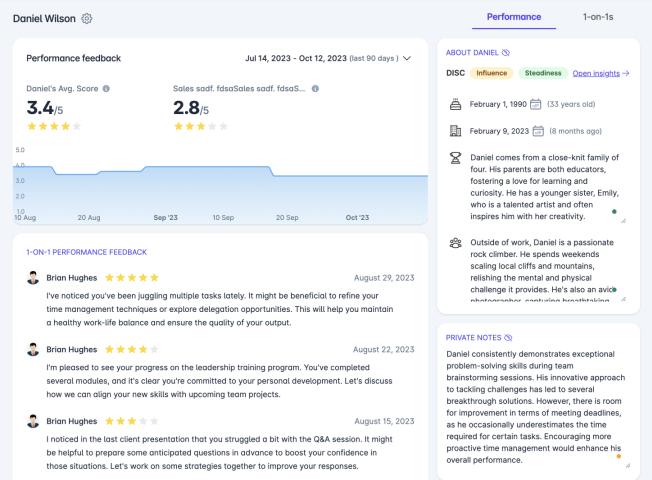Click the people icon beside hobbies text
This screenshot has width=652, height=480.
point(454,243)
